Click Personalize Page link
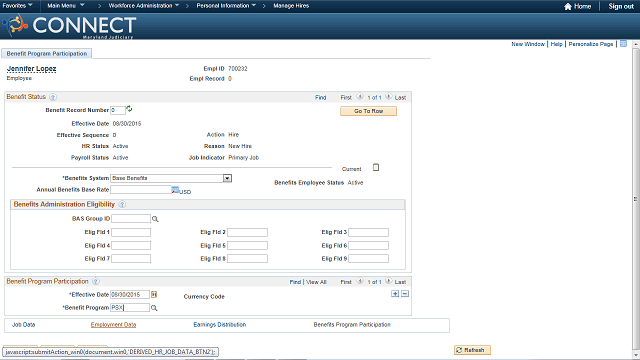 pos(591,44)
